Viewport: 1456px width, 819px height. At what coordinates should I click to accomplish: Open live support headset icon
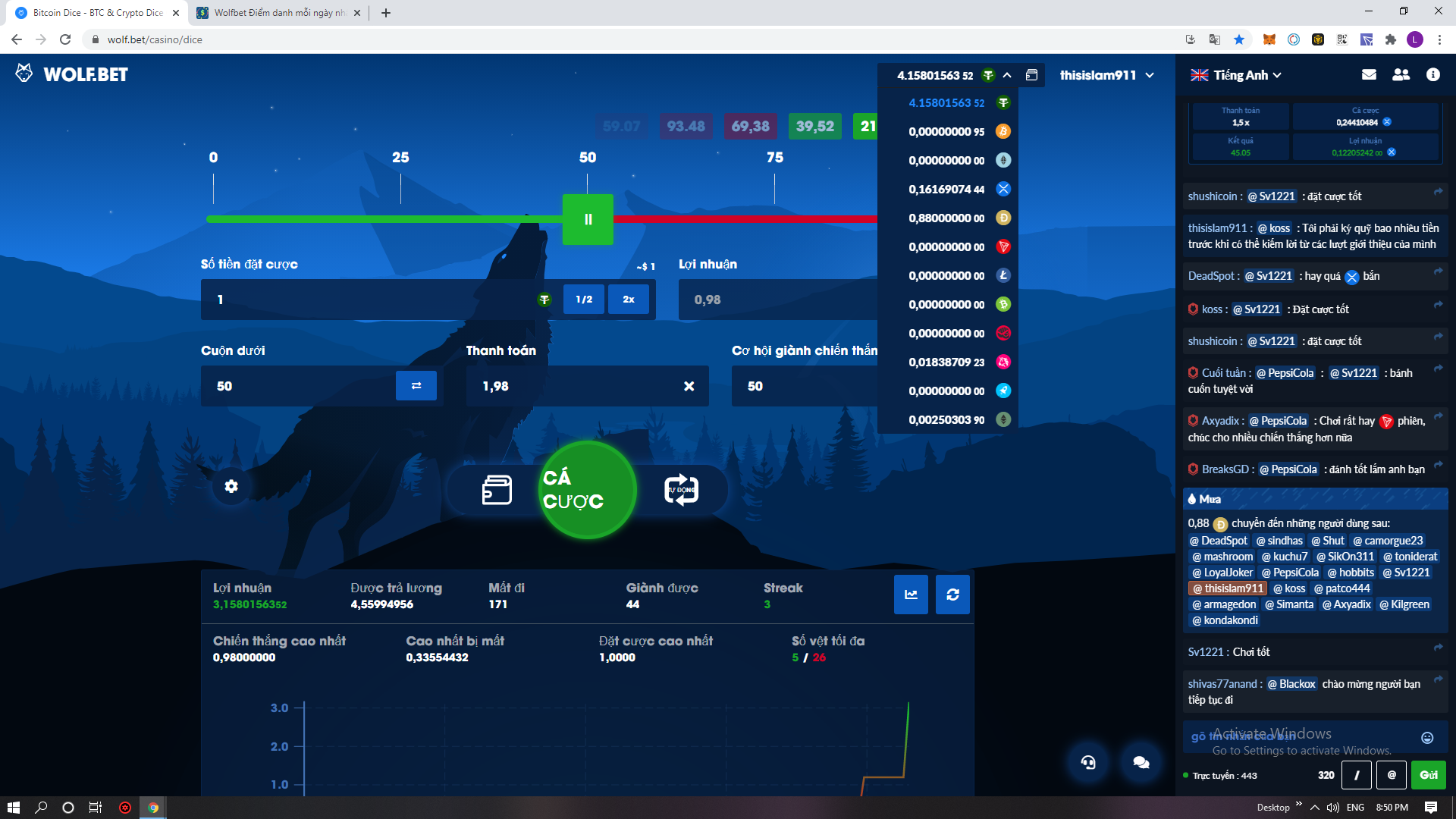tap(1088, 762)
